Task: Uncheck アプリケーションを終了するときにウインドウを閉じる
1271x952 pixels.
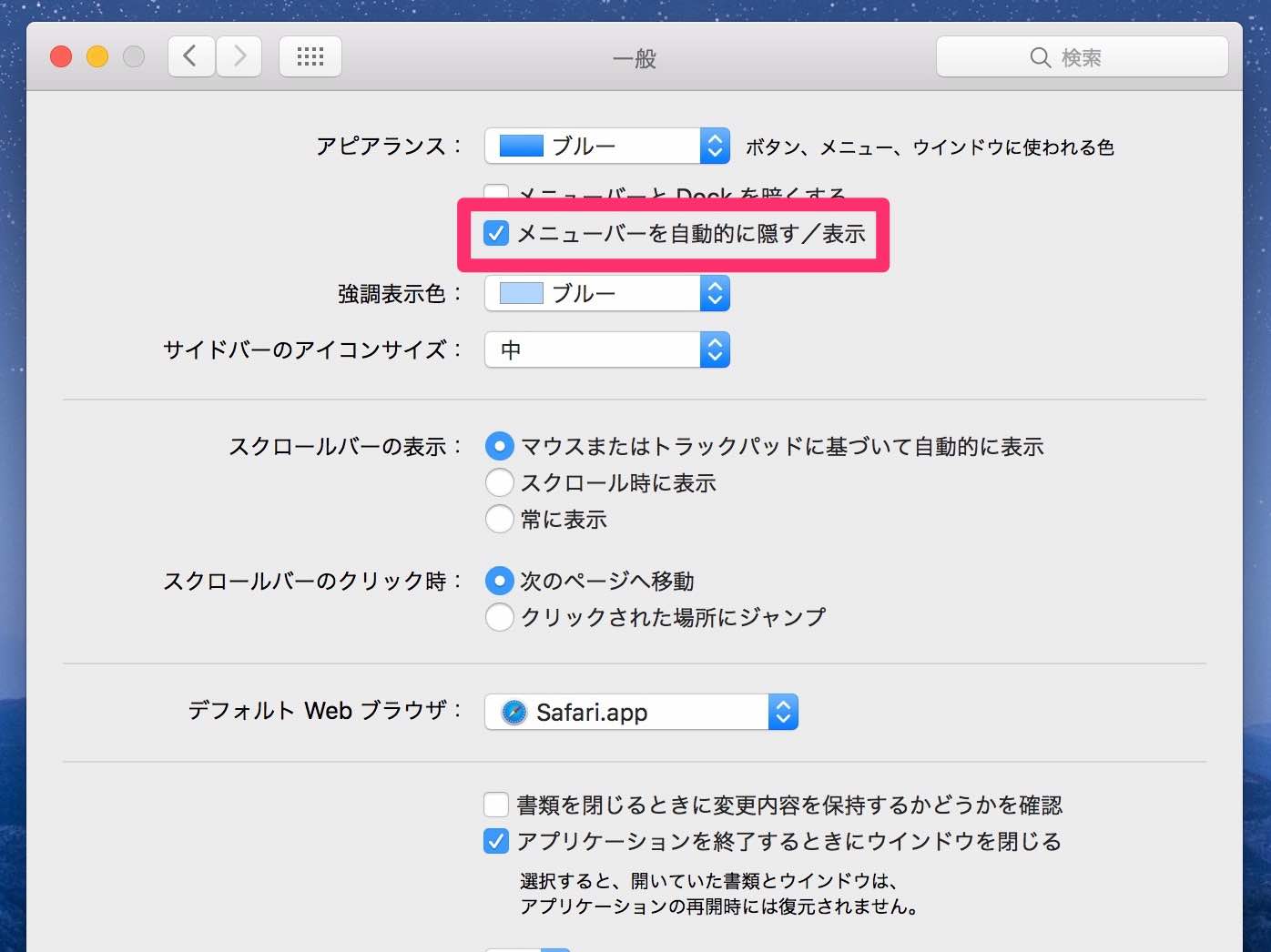Action: [x=496, y=841]
